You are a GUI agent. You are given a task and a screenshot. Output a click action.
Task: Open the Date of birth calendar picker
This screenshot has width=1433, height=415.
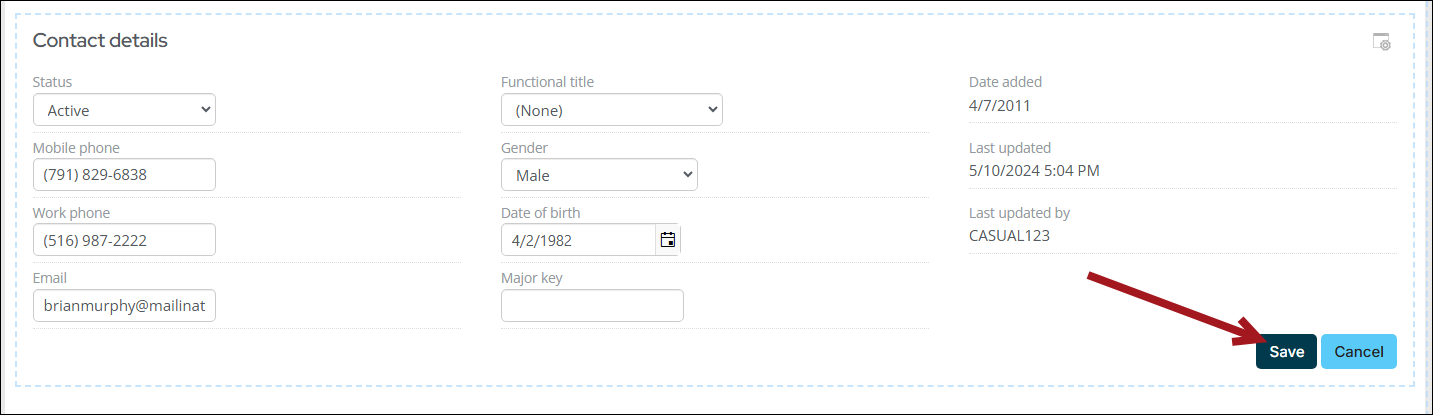pyautogui.click(x=668, y=240)
